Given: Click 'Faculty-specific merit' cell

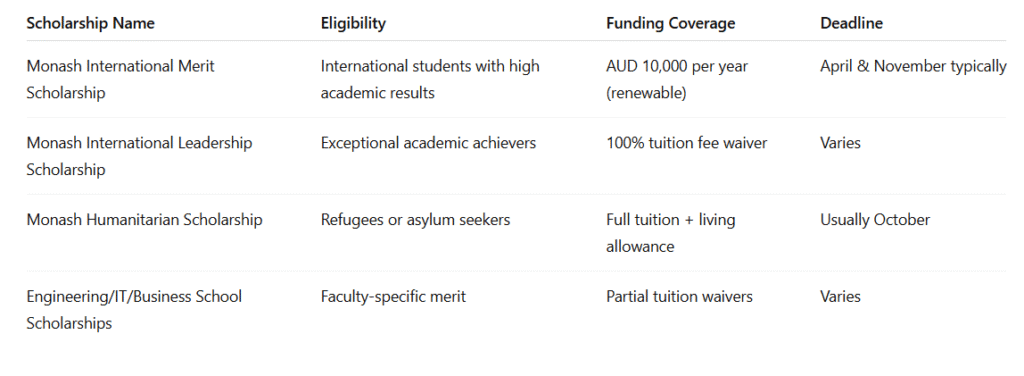Looking at the screenshot, I should tap(393, 297).
